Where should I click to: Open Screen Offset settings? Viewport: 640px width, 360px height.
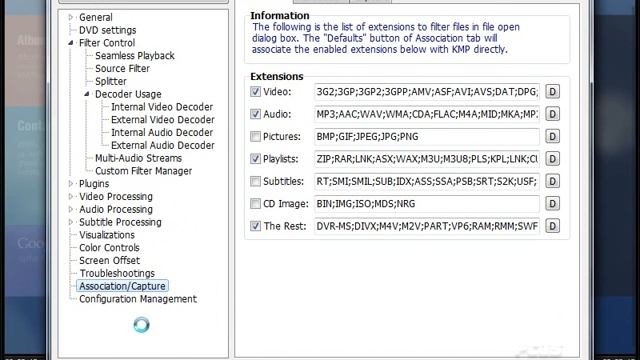[x=109, y=260]
